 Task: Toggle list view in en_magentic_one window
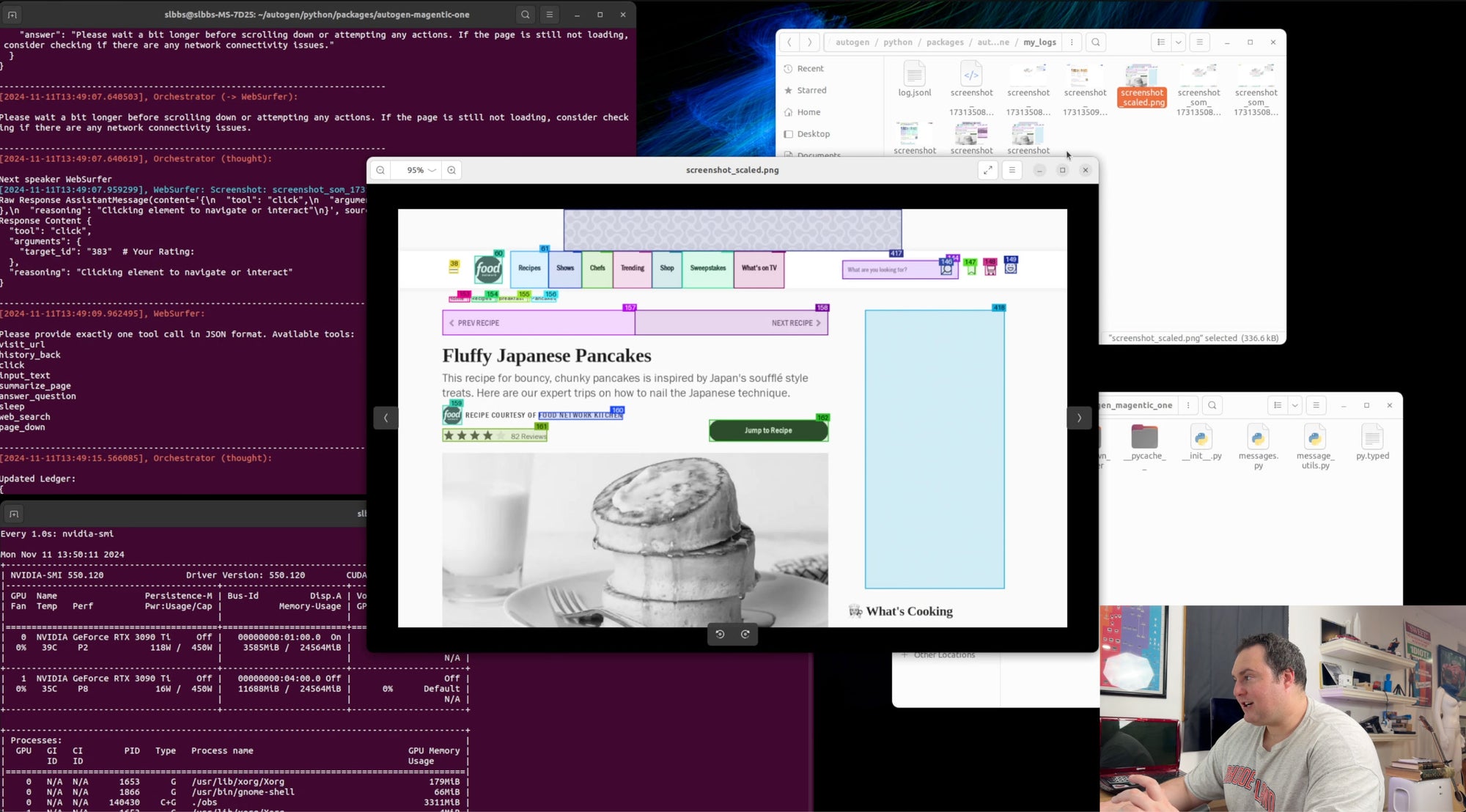click(x=1278, y=405)
